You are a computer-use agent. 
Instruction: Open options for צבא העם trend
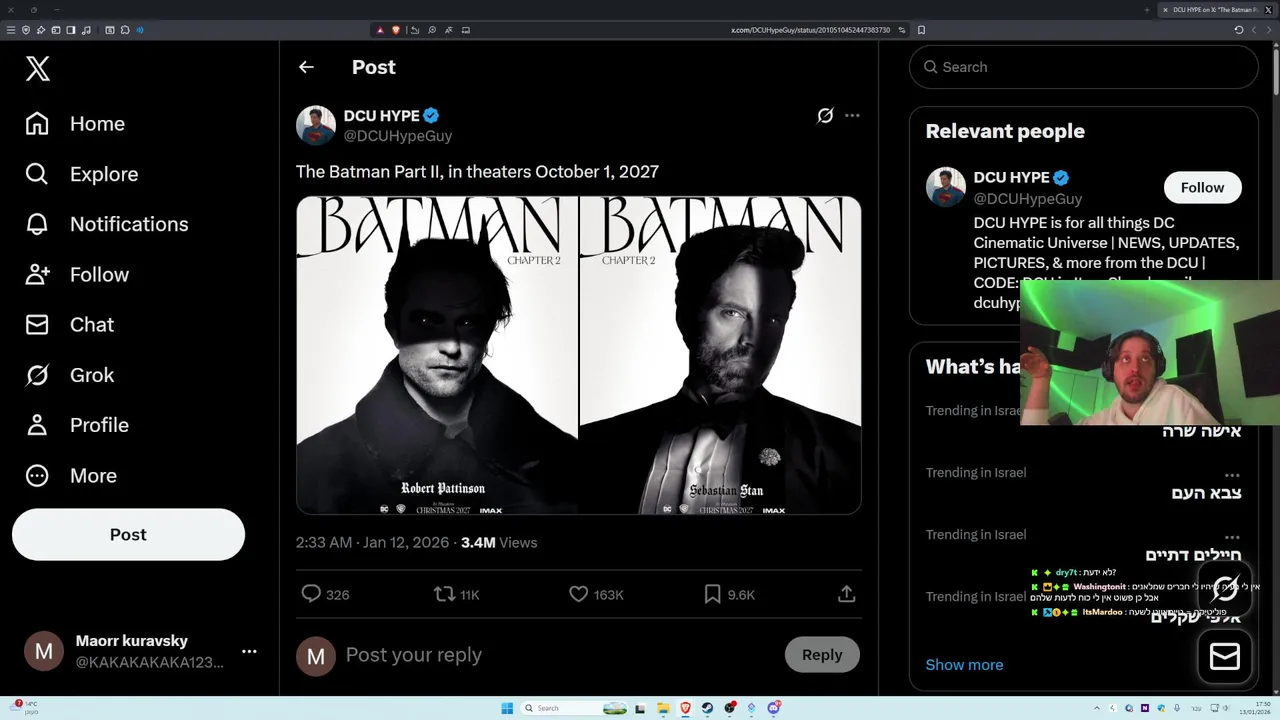pyautogui.click(x=1232, y=474)
